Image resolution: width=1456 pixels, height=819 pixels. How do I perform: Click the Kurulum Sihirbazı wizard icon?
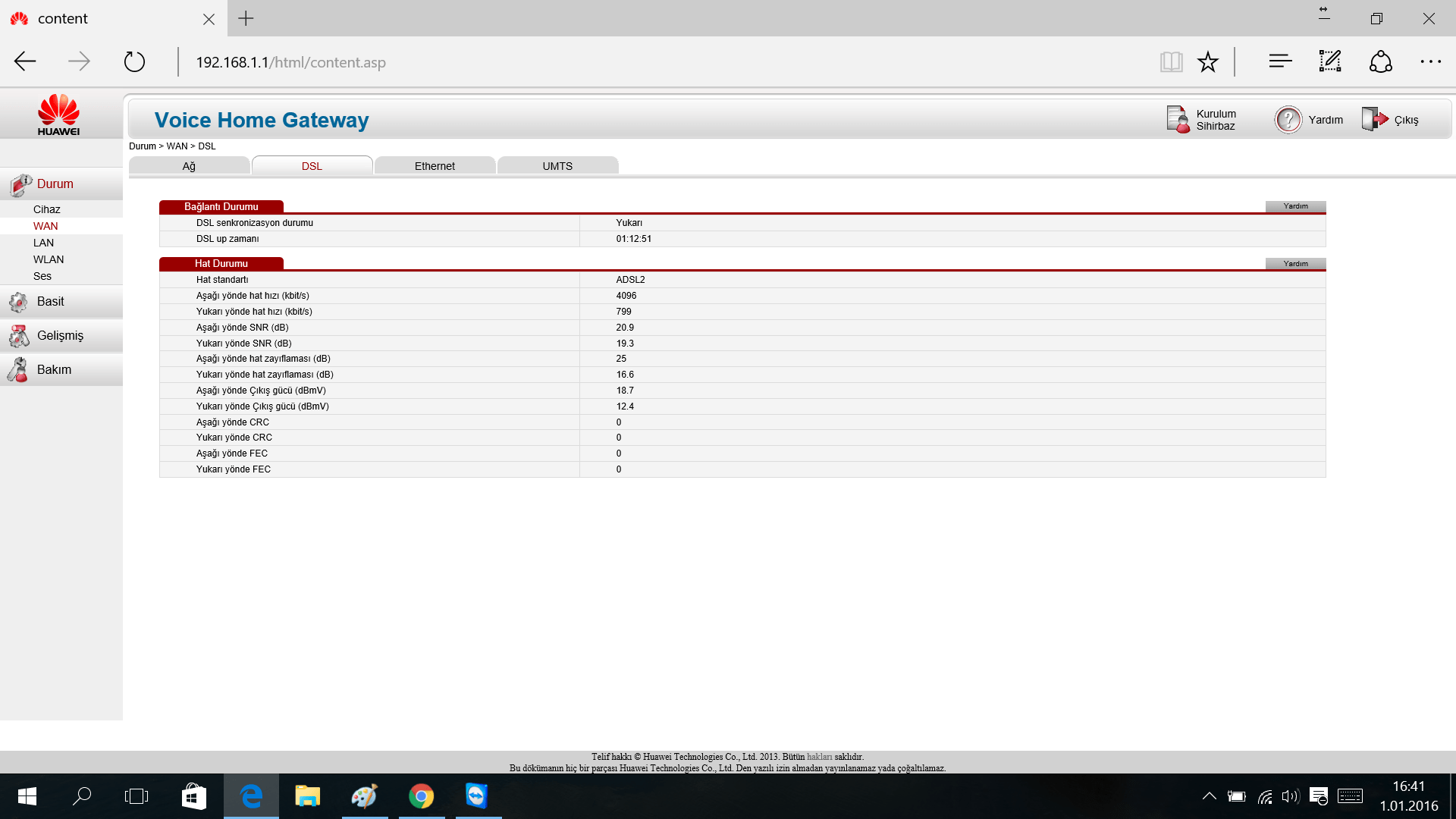pos(1178,120)
